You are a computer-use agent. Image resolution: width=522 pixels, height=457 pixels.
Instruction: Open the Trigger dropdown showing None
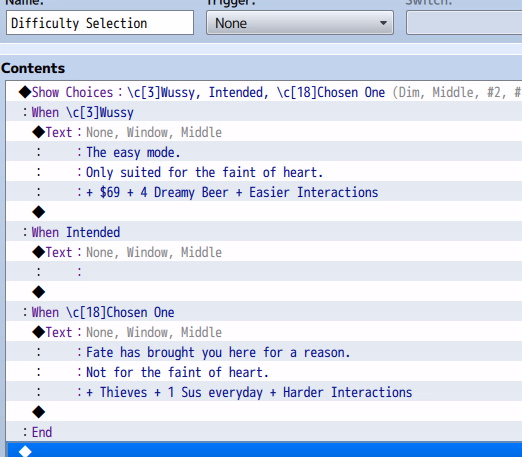pyautogui.click(x=300, y=23)
